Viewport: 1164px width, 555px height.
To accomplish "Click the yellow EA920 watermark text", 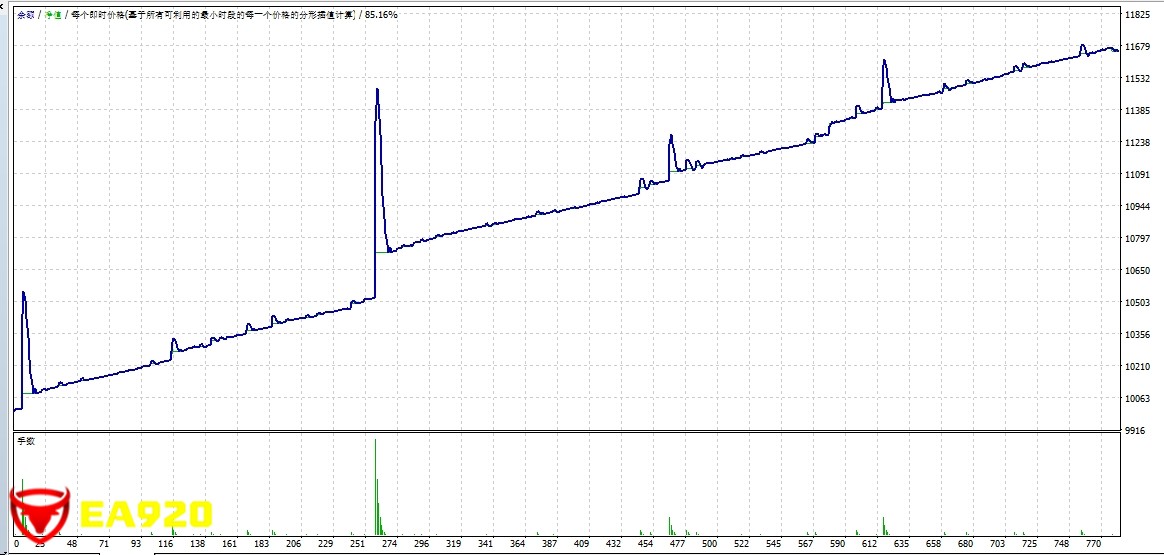I will [x=146, y=515].
